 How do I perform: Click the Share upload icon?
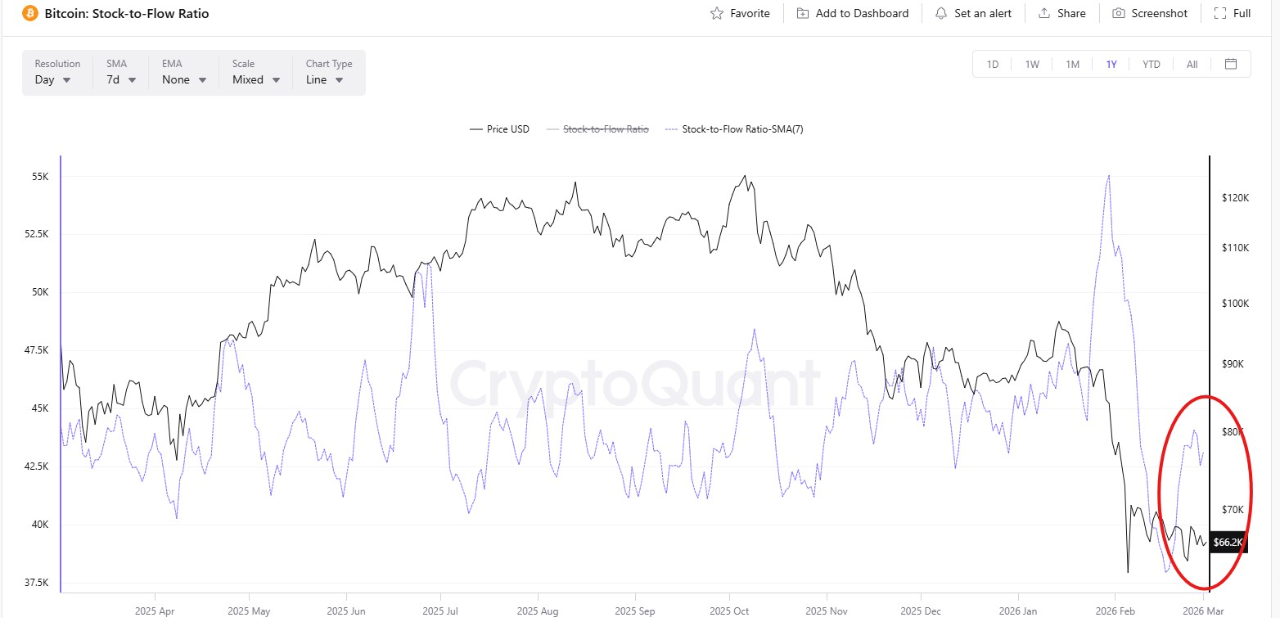click(1044, 14)
